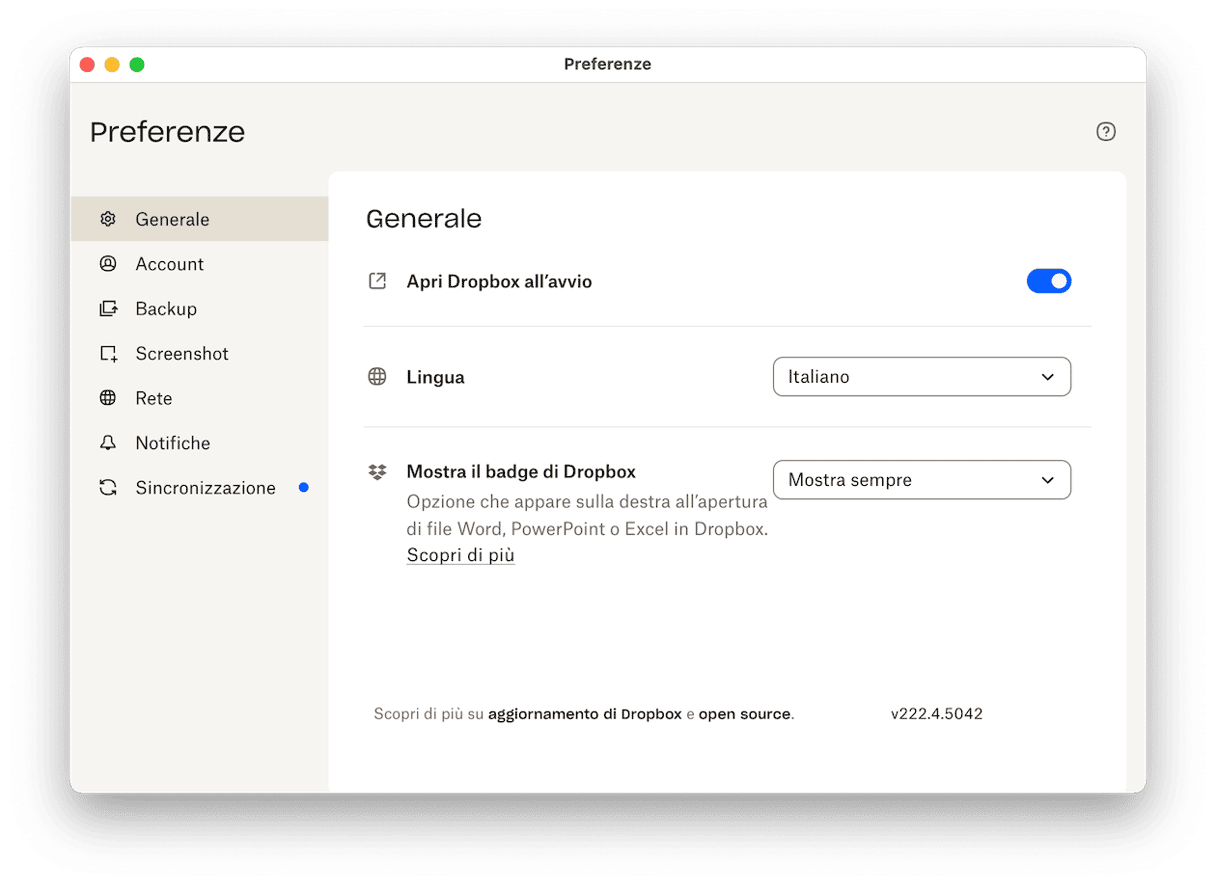Switch to the Account section

coord(199,264)
